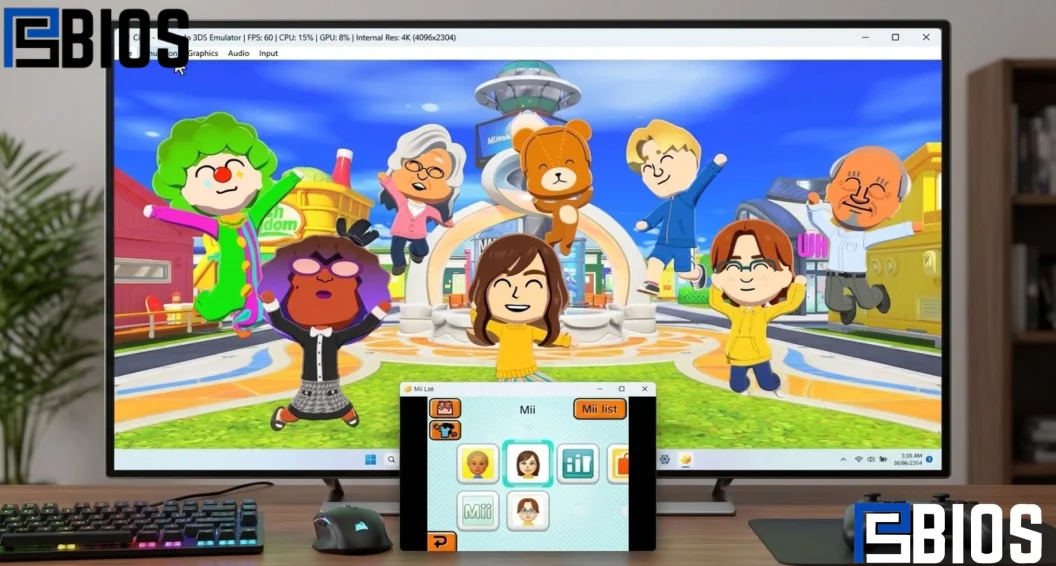Close the 3DS Emulator main window
This screenshot has height=566, width=1056.
click(926, 37)
